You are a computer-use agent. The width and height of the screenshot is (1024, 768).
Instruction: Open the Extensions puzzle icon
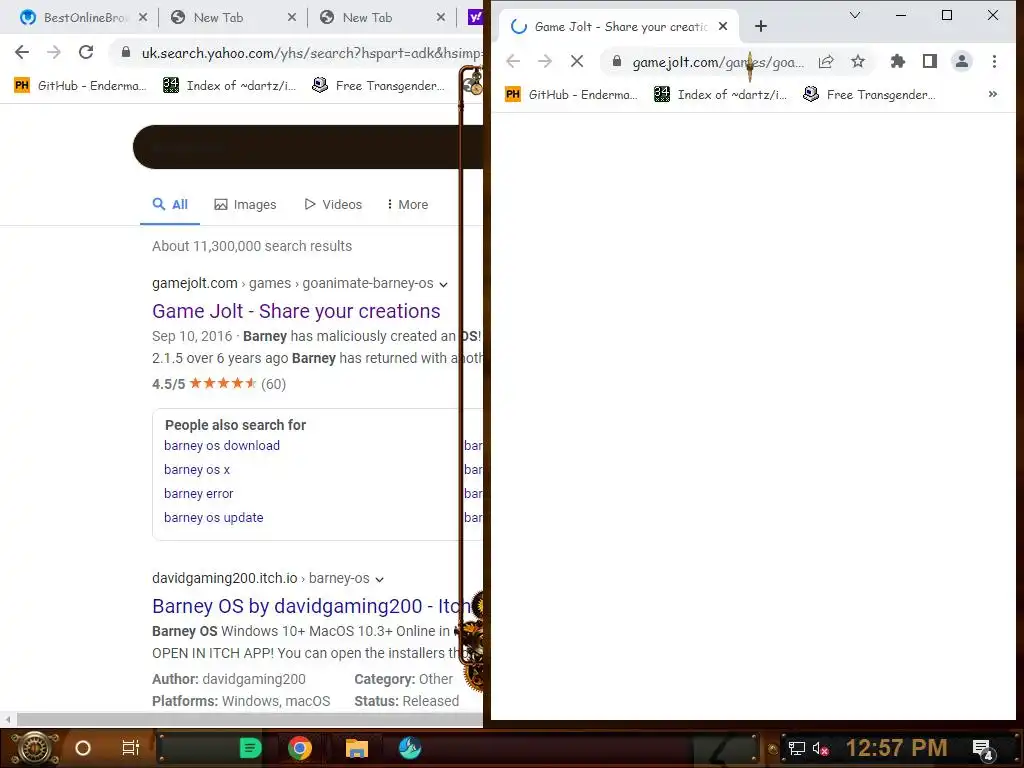[x=898, y=61]
